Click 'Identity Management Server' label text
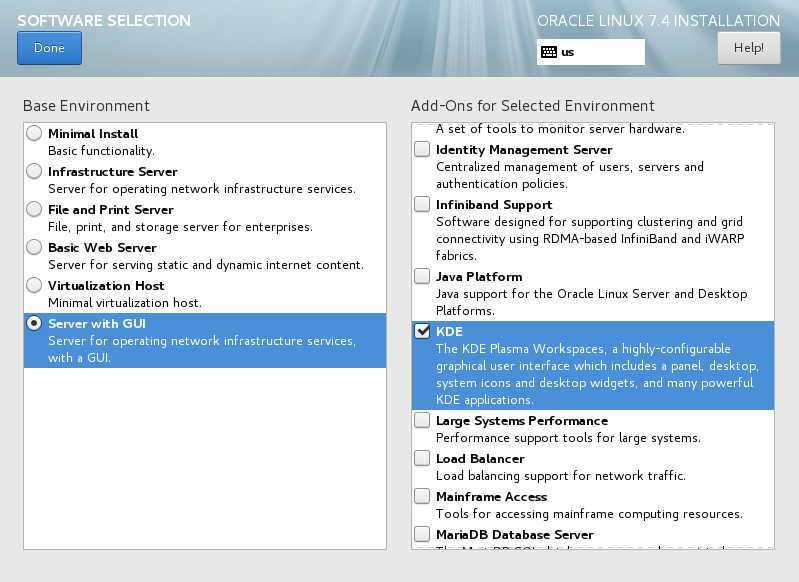Image resolution: width=799 pixels, height=582 pixels. point(524,150)
